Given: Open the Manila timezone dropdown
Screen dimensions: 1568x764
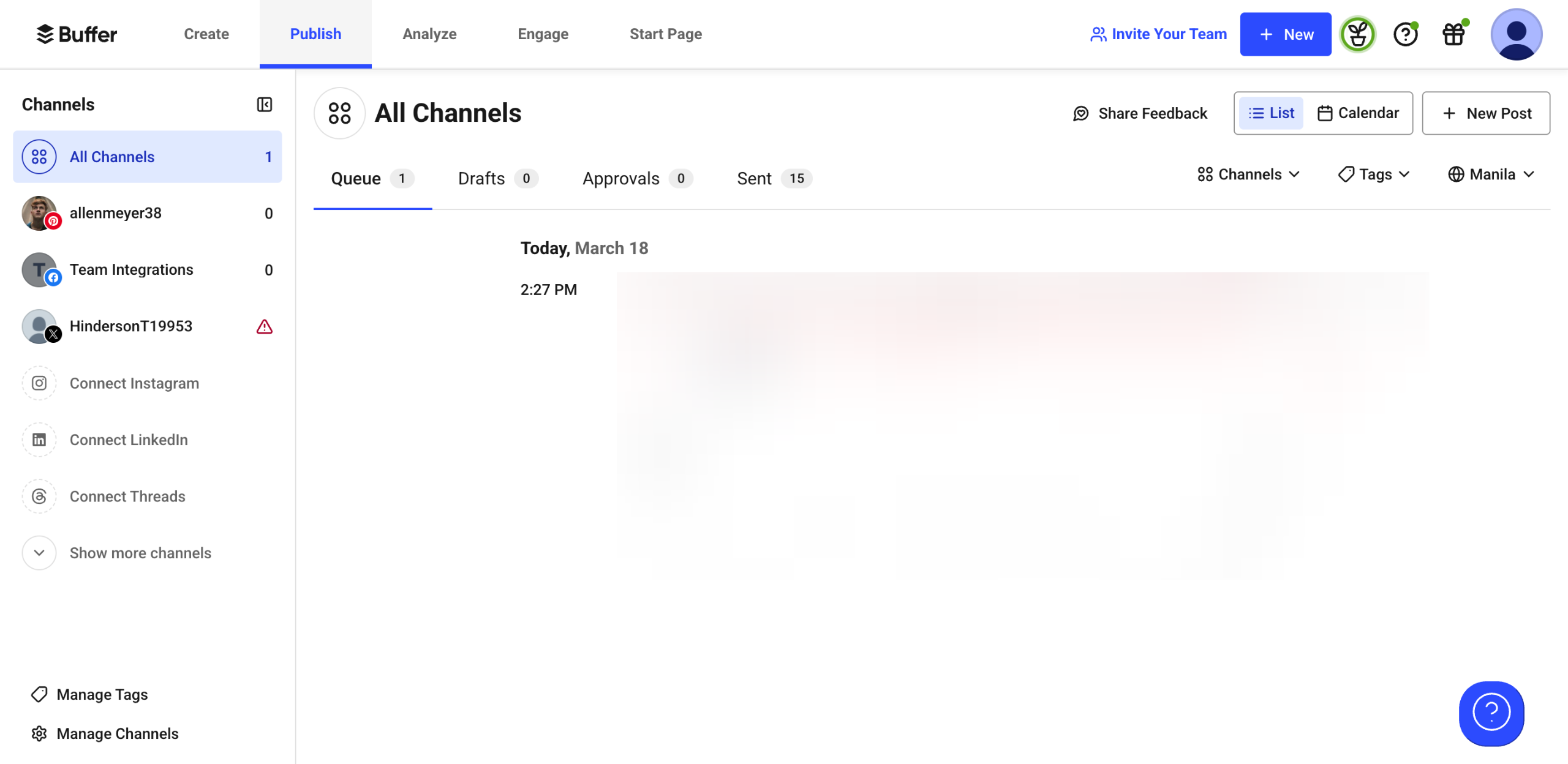Looking at the screenshot, I should tap(1491, 174).
